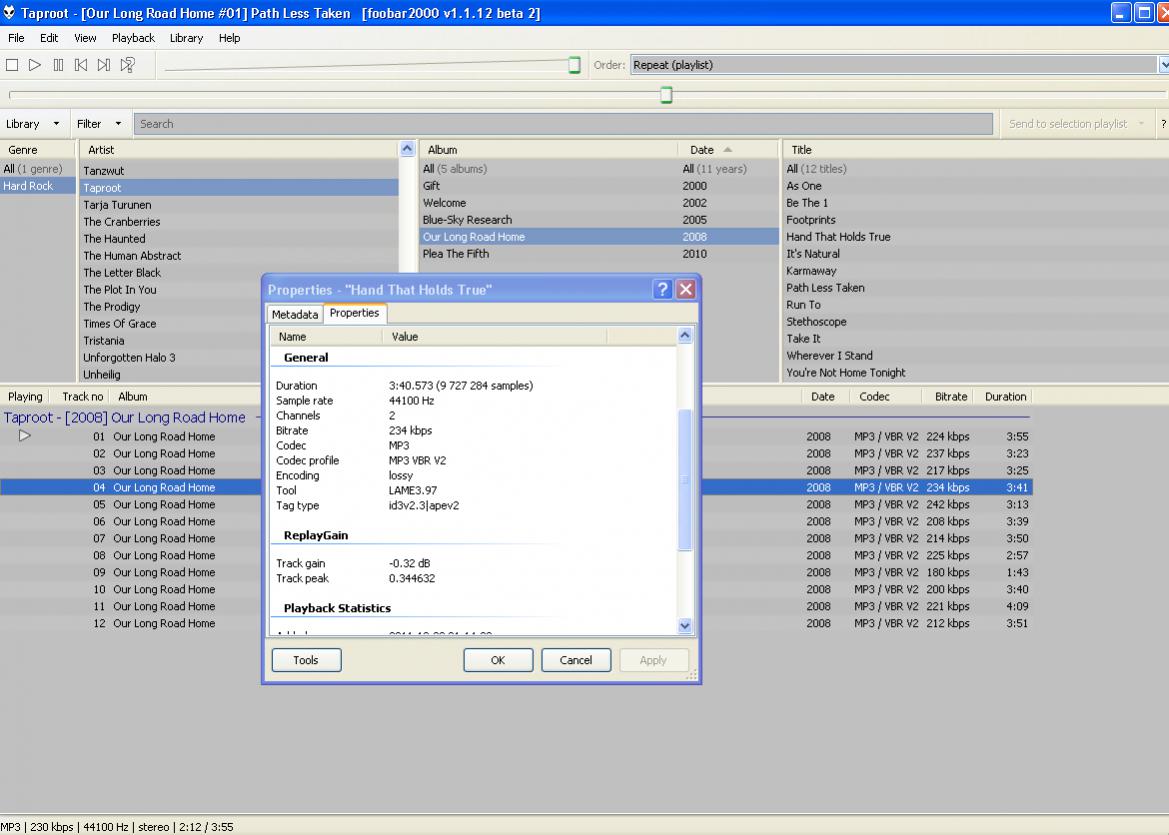Select album Our Long Road Home
Viewport: 1169px width, 835px height.
pyautogui.click(x=599, y=237)
